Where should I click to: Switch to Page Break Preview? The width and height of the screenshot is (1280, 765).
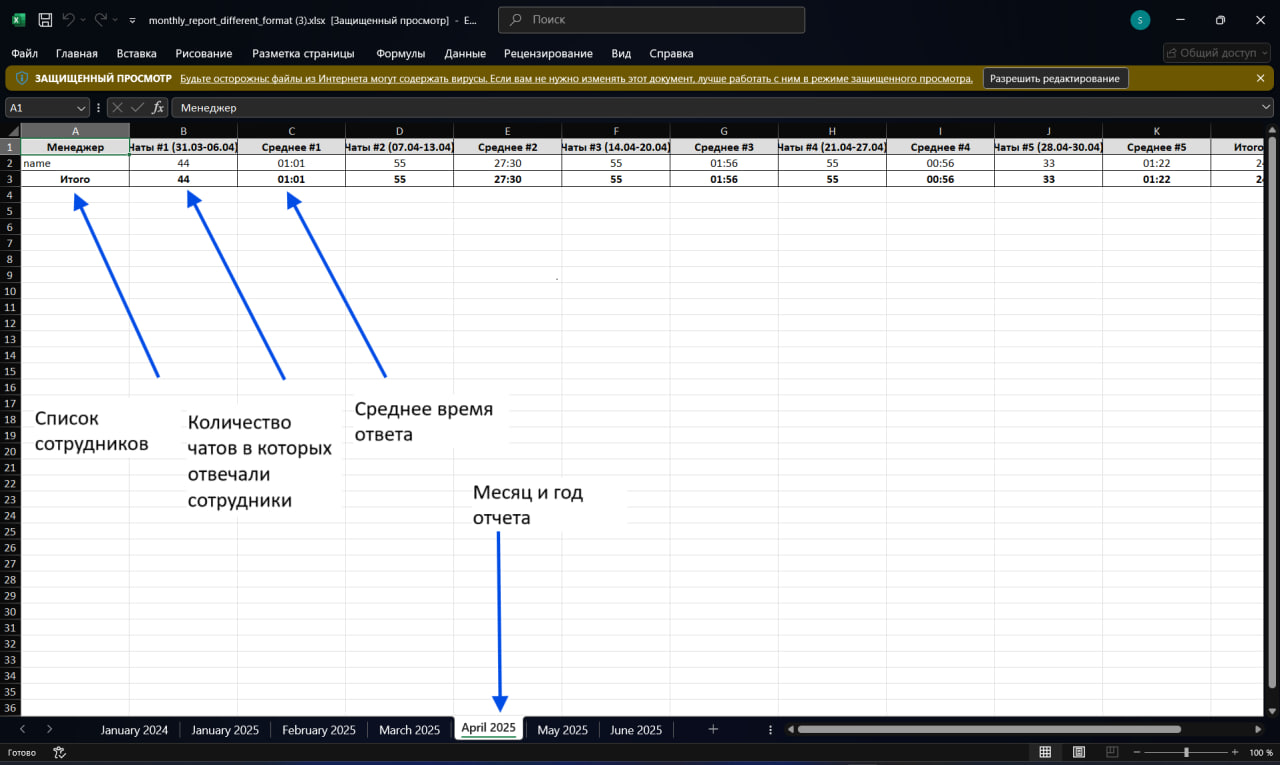click(1113, 752)
